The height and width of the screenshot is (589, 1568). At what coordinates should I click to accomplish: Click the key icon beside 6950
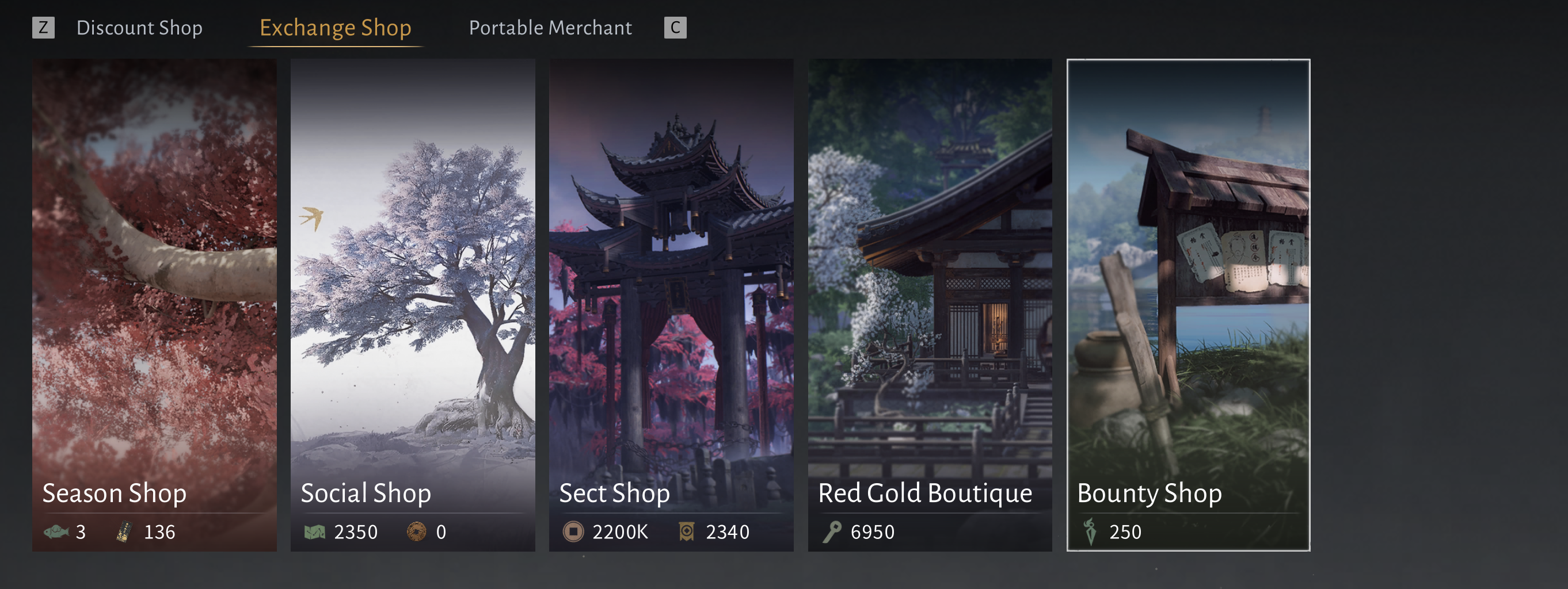pos(831,532)
